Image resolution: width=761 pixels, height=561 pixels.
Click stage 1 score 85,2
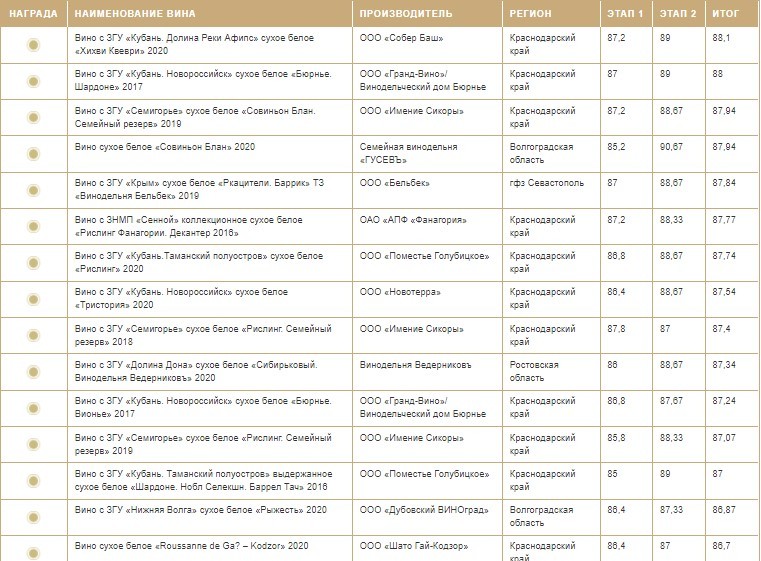point(616,147)
